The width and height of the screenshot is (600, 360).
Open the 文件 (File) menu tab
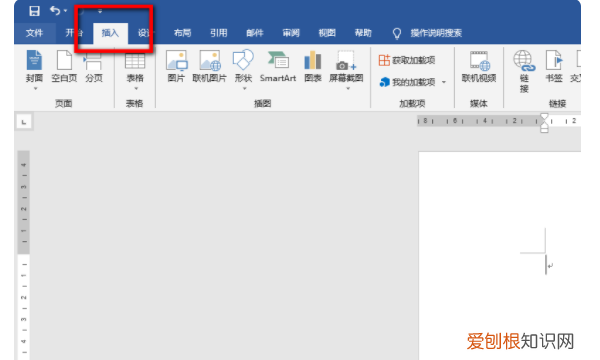coord(34,33)
